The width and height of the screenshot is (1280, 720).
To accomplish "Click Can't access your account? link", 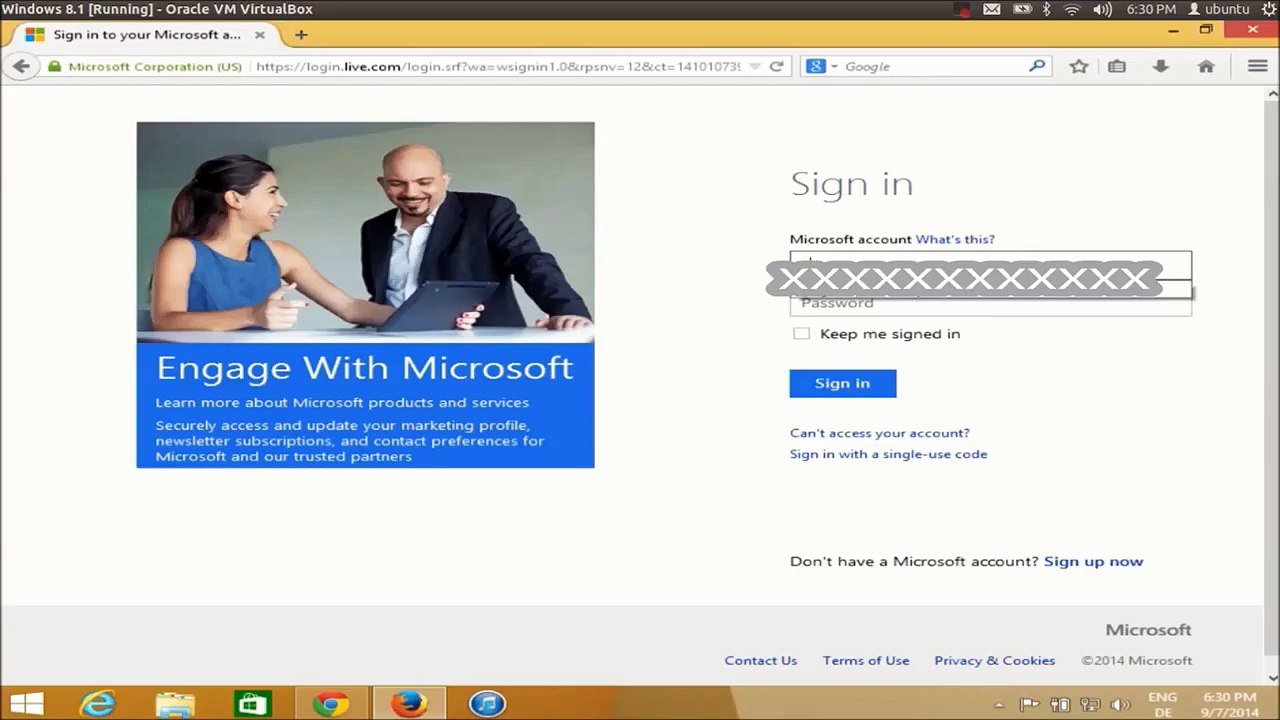I will pyautogui.click(x=880, y=433).
